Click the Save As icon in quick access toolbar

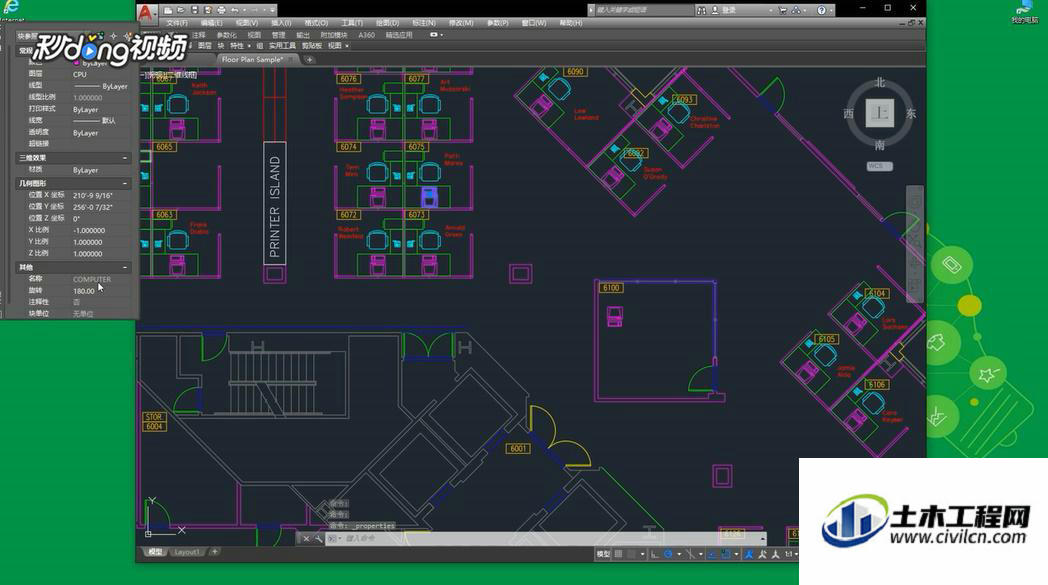coord(208,10)
